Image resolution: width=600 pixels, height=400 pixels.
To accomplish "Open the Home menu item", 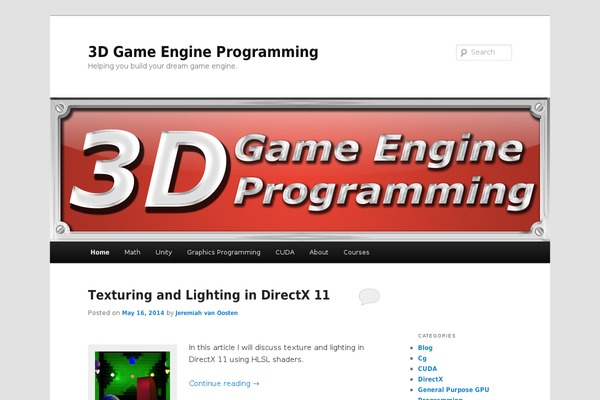I will click(x=100, y=252).
